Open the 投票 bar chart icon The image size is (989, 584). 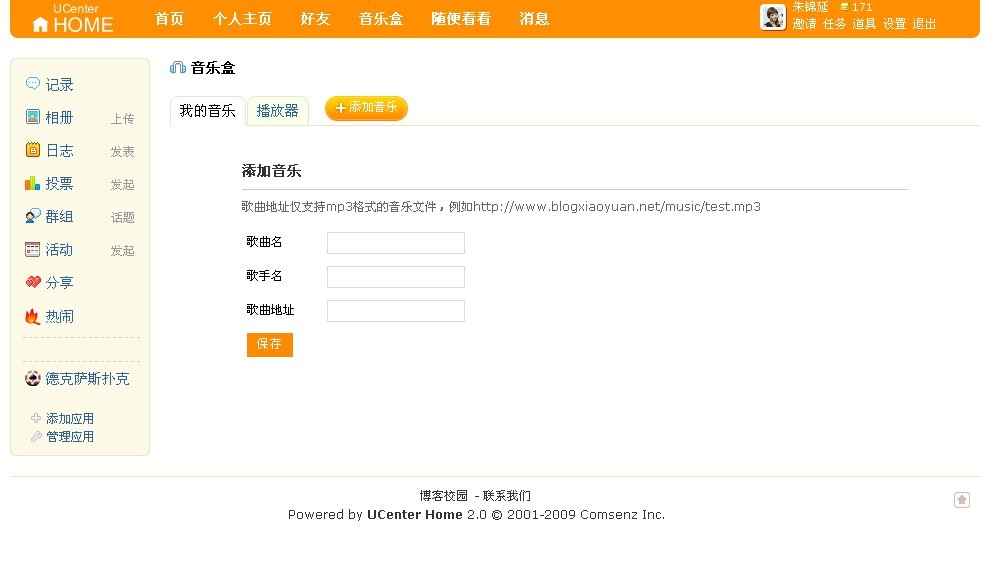[x=33, y=183]
